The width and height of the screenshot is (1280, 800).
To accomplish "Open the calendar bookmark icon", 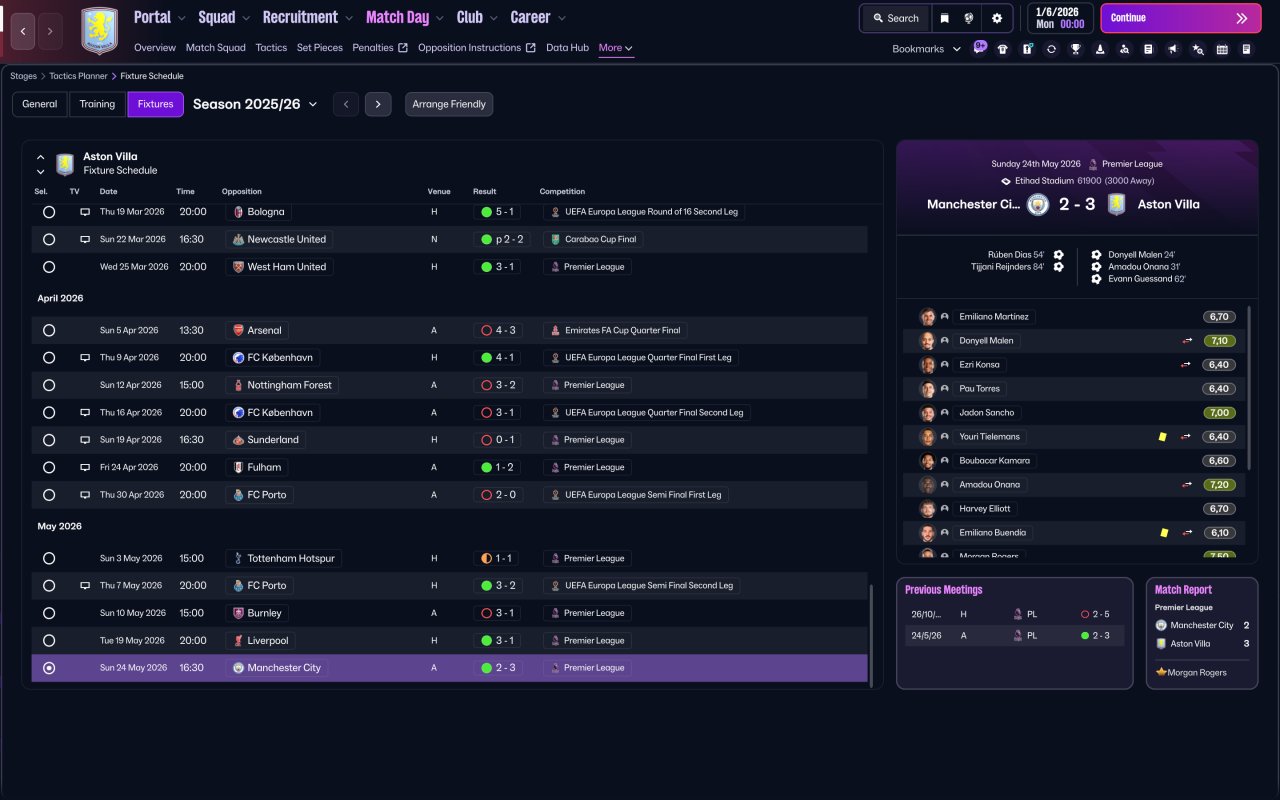I will 1222,49.
